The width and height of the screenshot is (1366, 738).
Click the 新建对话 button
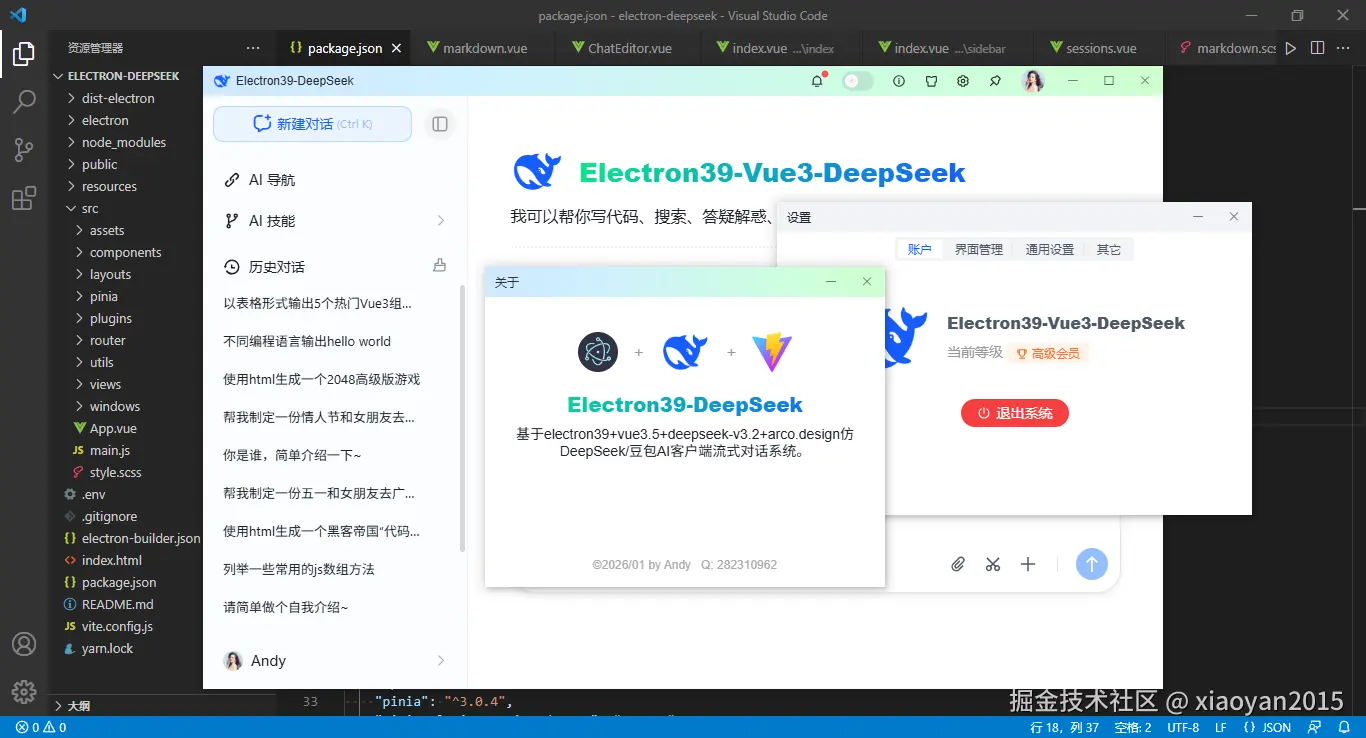click(311, 123)
